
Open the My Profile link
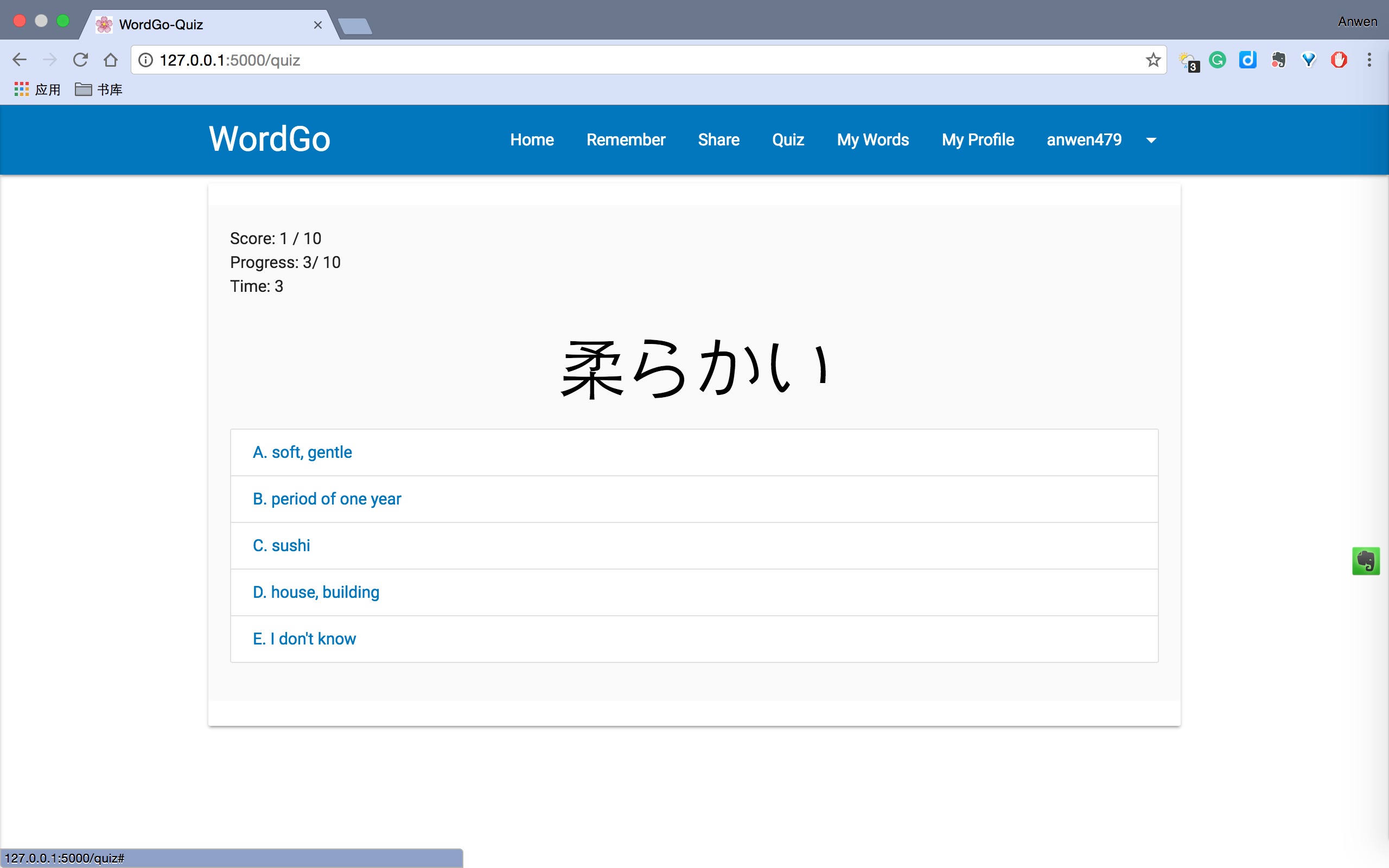tap(978, 139)
